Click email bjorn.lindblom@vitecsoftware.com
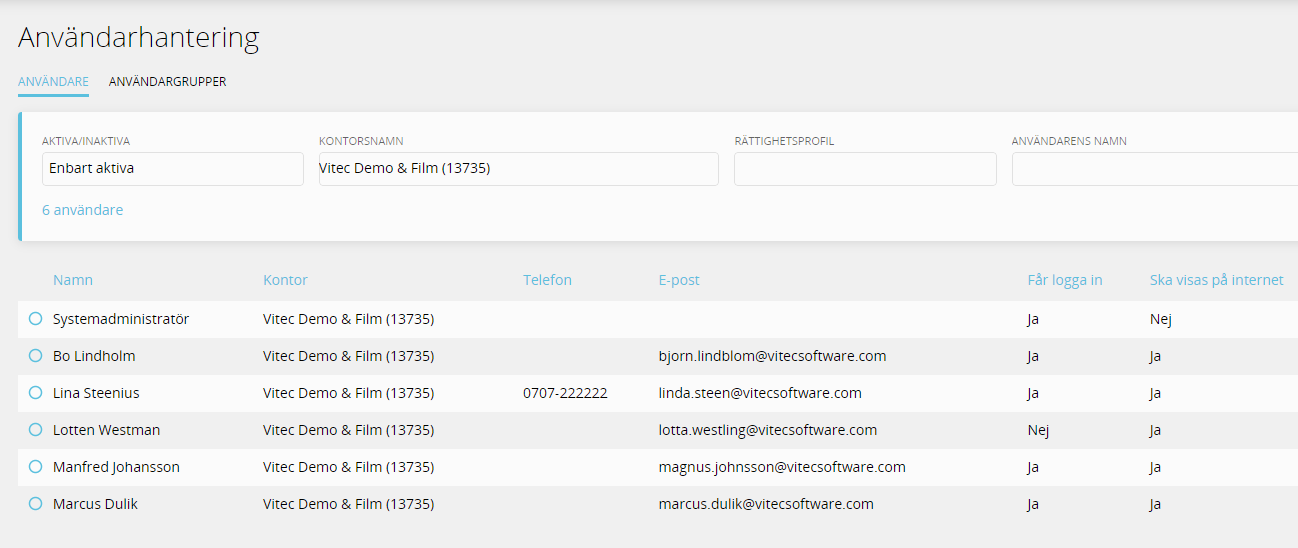The width and height of the screenshot is (1298, 548). tap(772, 356)
